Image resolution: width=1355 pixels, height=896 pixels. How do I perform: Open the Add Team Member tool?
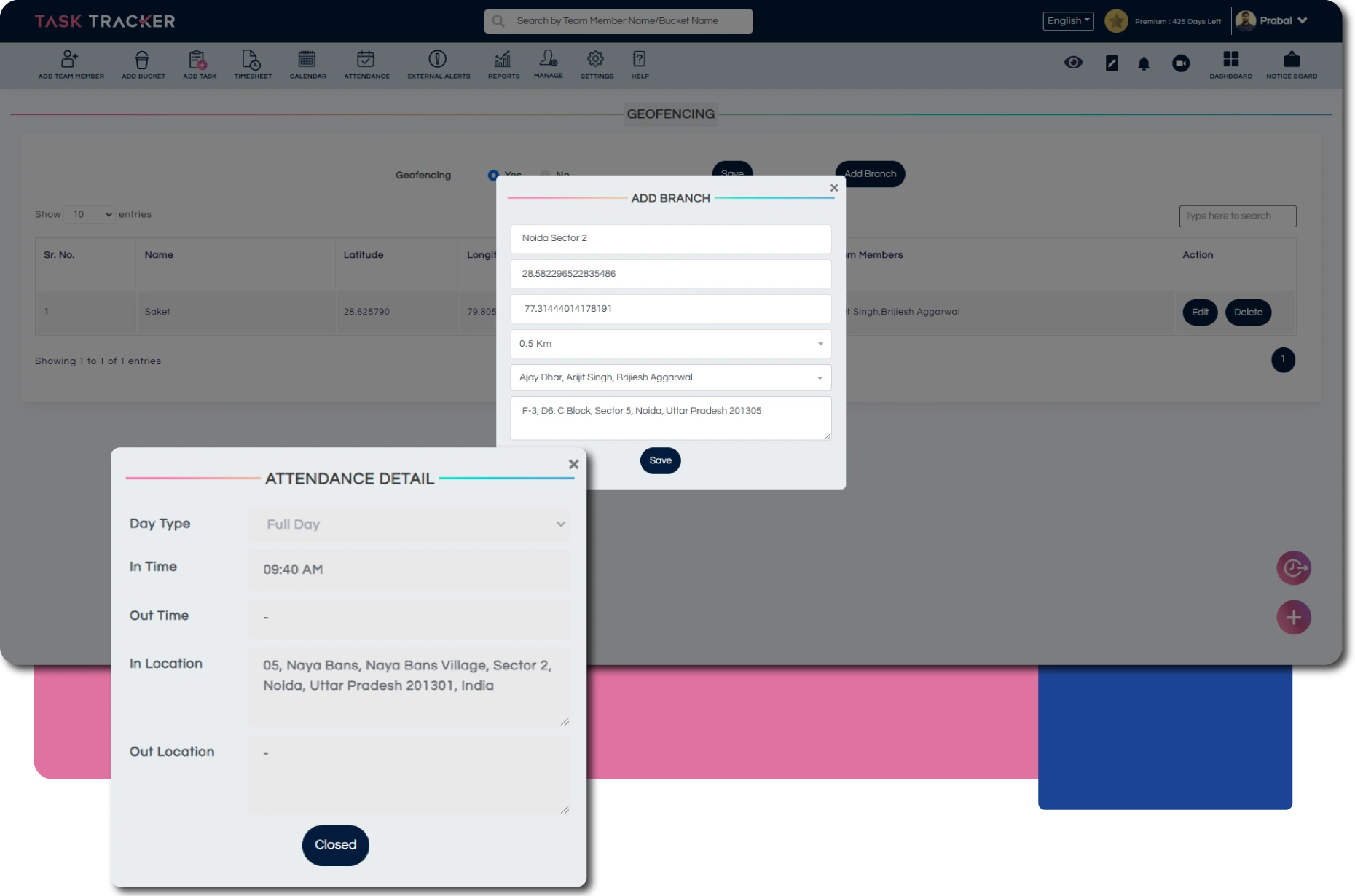(x=71, y=64)
